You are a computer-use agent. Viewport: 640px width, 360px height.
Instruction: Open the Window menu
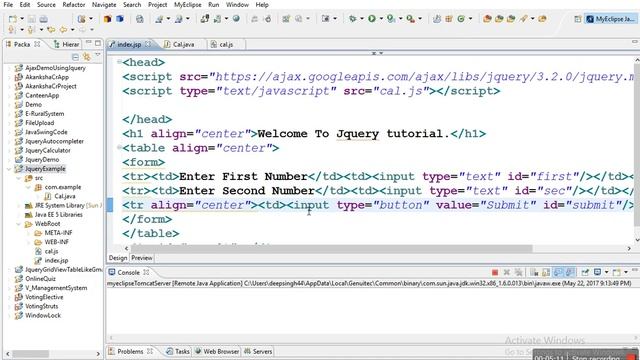237,5
